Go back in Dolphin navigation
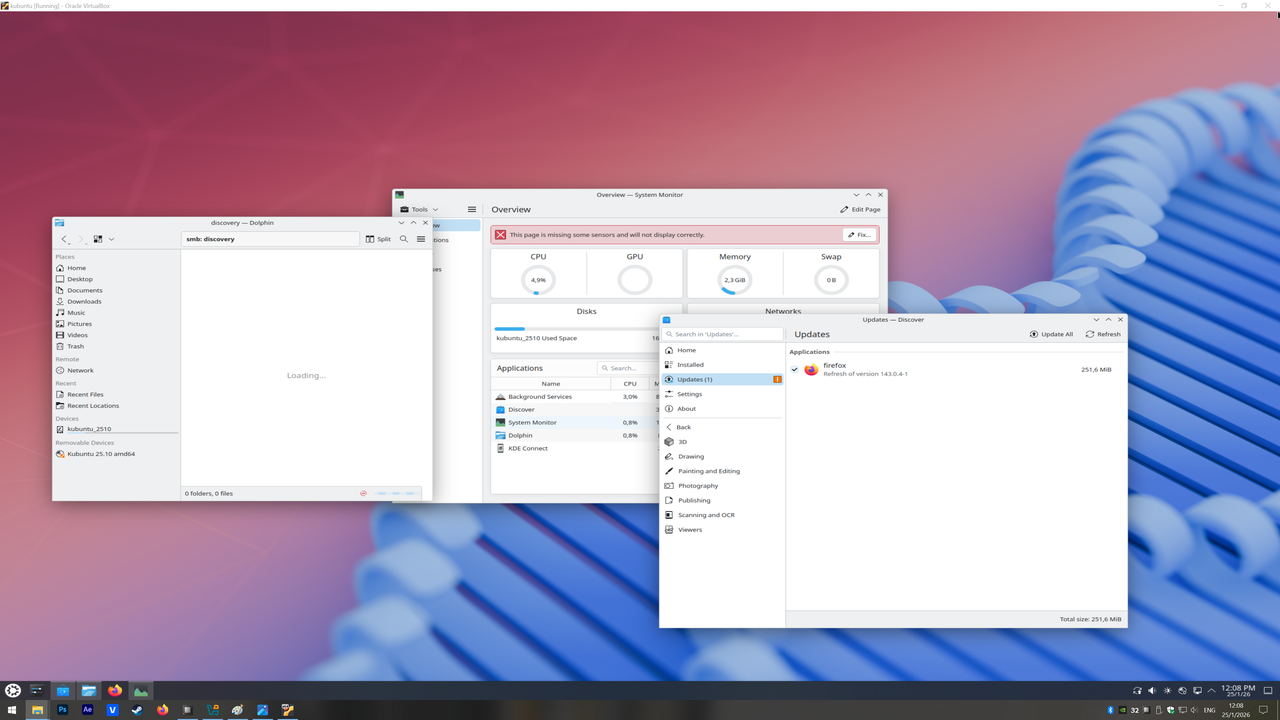 (x=66, y=239)
